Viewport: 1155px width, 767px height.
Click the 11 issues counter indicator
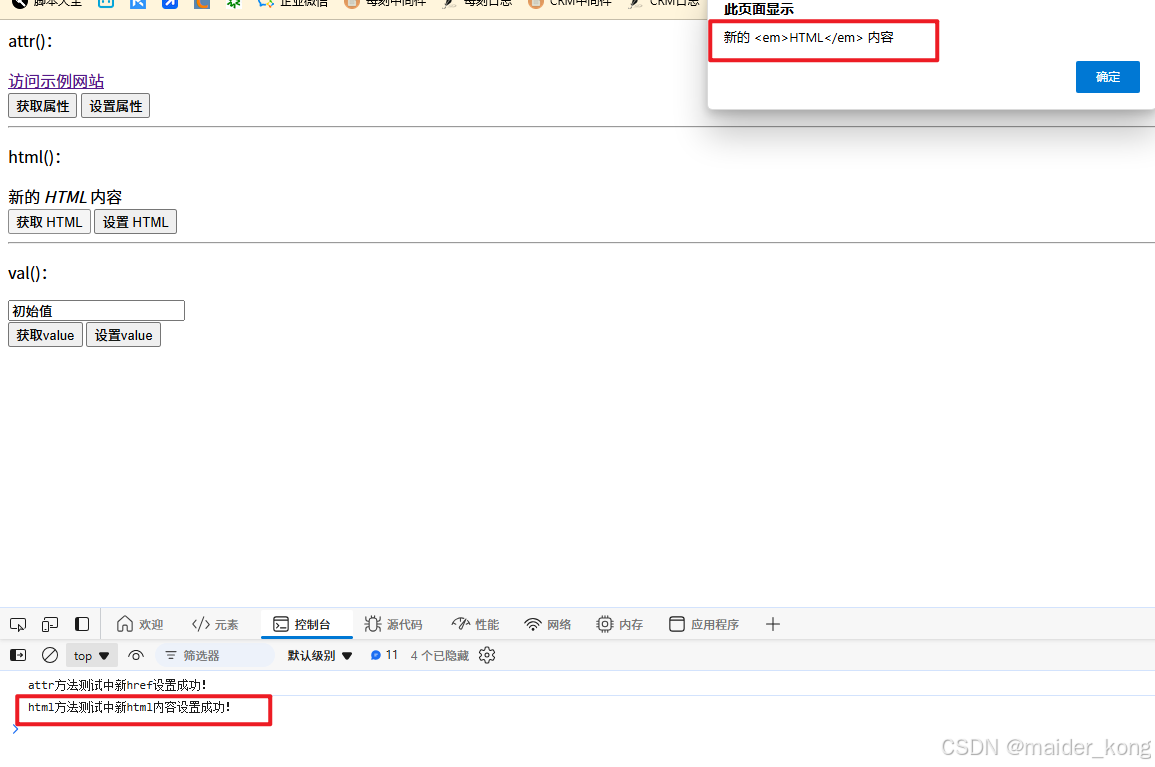(383, 655)
